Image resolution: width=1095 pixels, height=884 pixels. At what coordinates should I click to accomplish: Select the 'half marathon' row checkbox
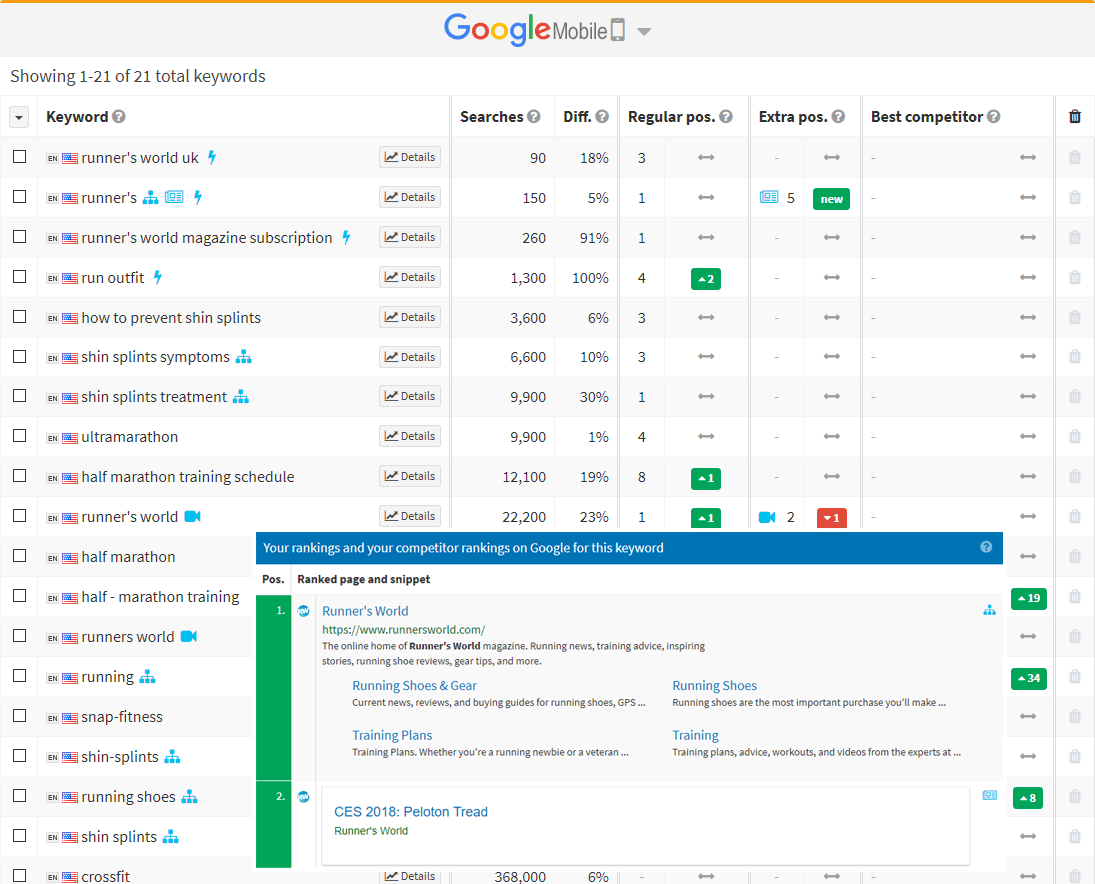(x=18, y=556)
